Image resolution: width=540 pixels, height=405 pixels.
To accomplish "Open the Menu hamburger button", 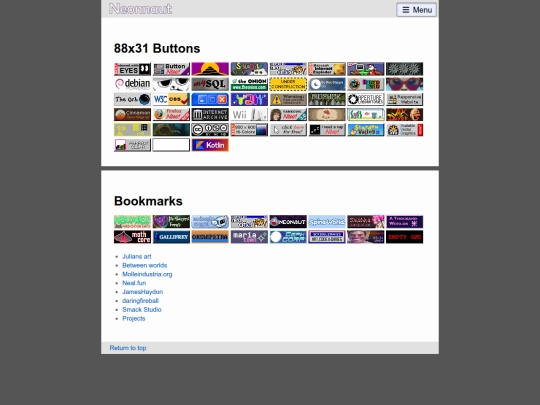I will point(416,10).
